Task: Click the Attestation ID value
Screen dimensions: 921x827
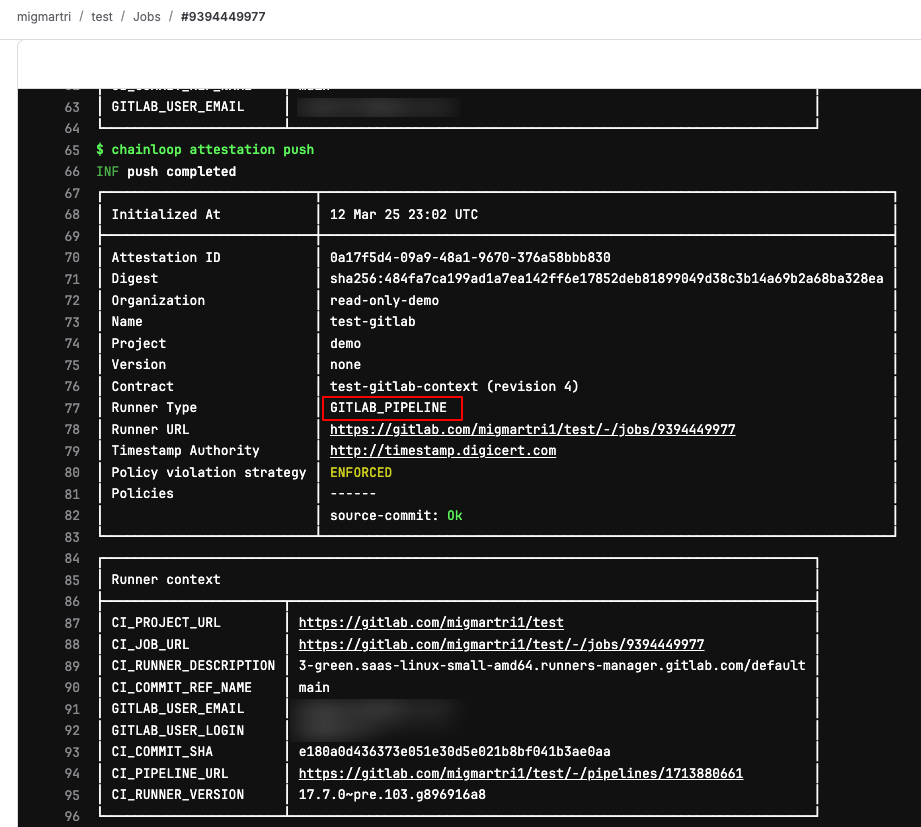Action: coord(470,258)
